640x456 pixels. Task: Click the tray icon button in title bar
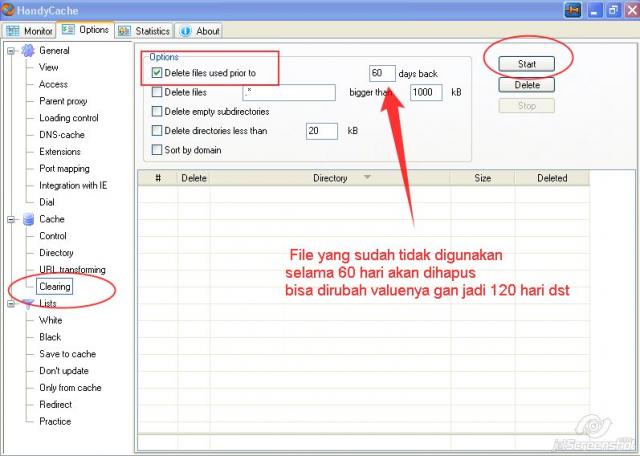(572, 10)
